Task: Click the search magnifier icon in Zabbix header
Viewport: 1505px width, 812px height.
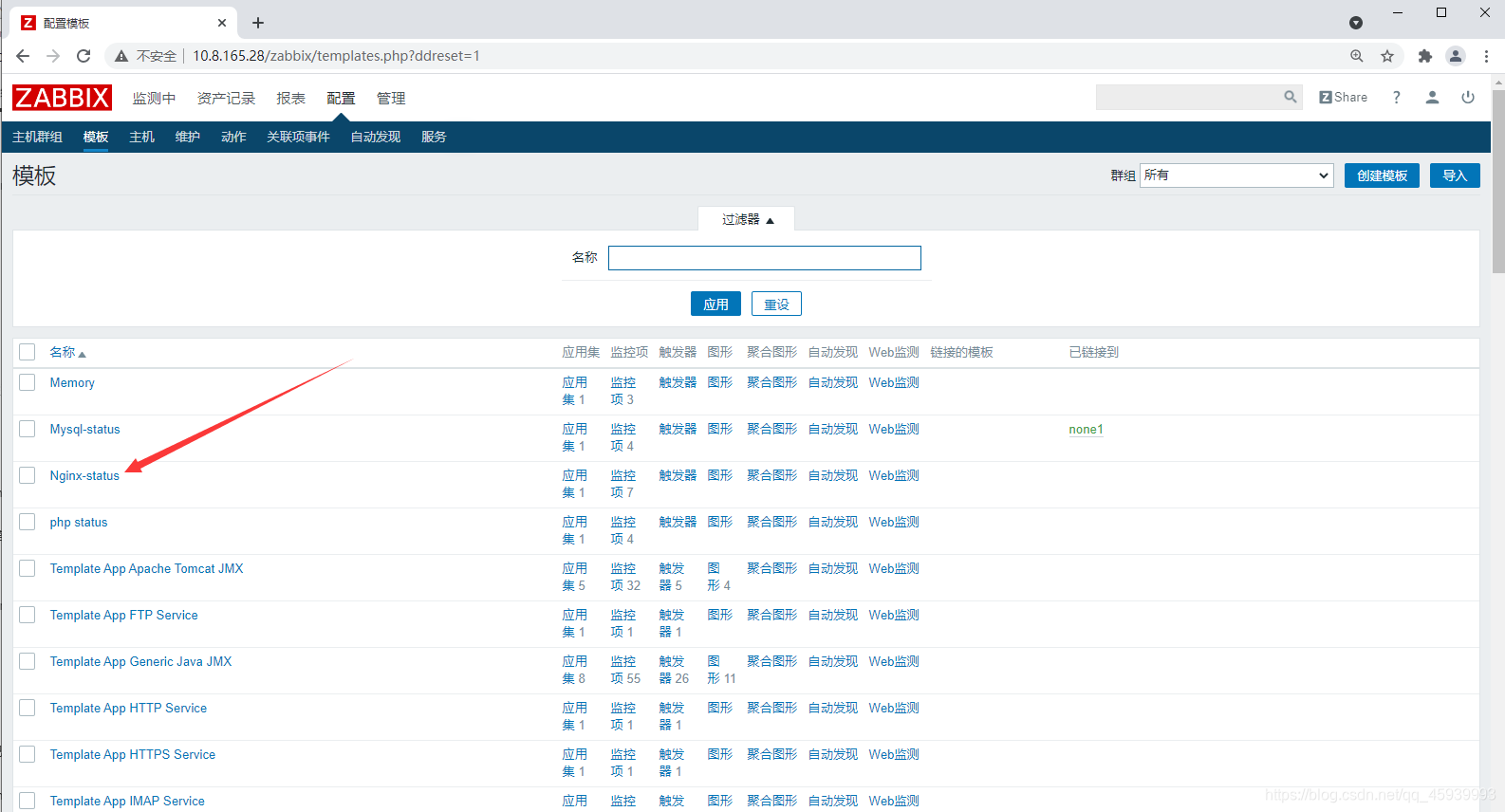Action: [x=1290, y=97]
